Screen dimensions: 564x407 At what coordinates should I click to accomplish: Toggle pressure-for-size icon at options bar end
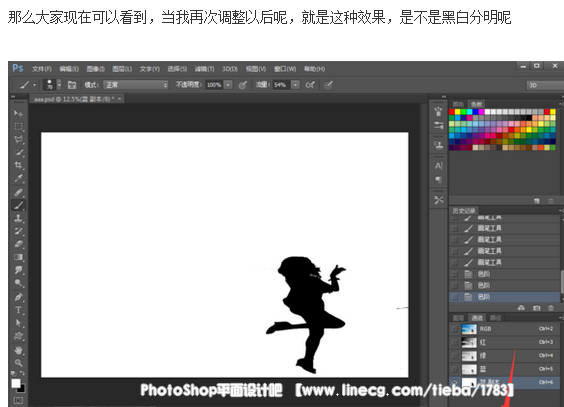tap(328, 85)
